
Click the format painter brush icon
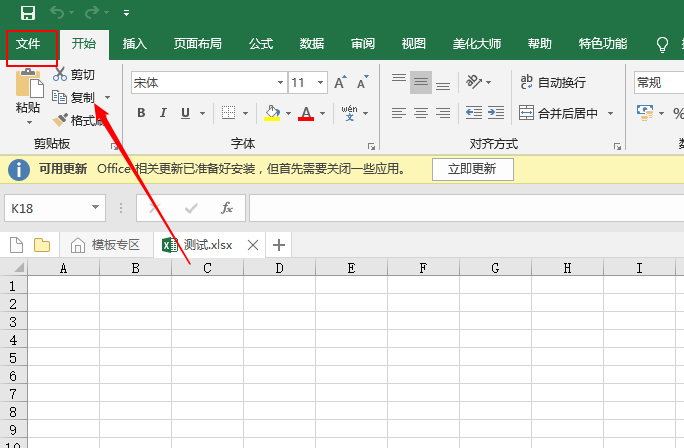click(60, 120)
